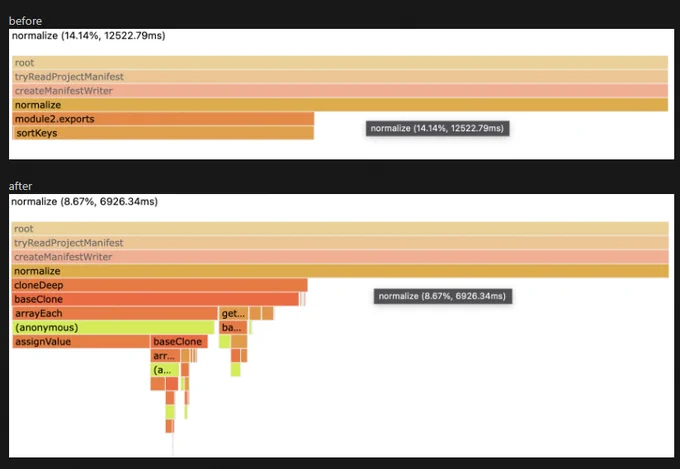The width and height of the screenshot is (680, 469).
Task: Click the wide green (anonymous) frame
Action: click(113, 328)
